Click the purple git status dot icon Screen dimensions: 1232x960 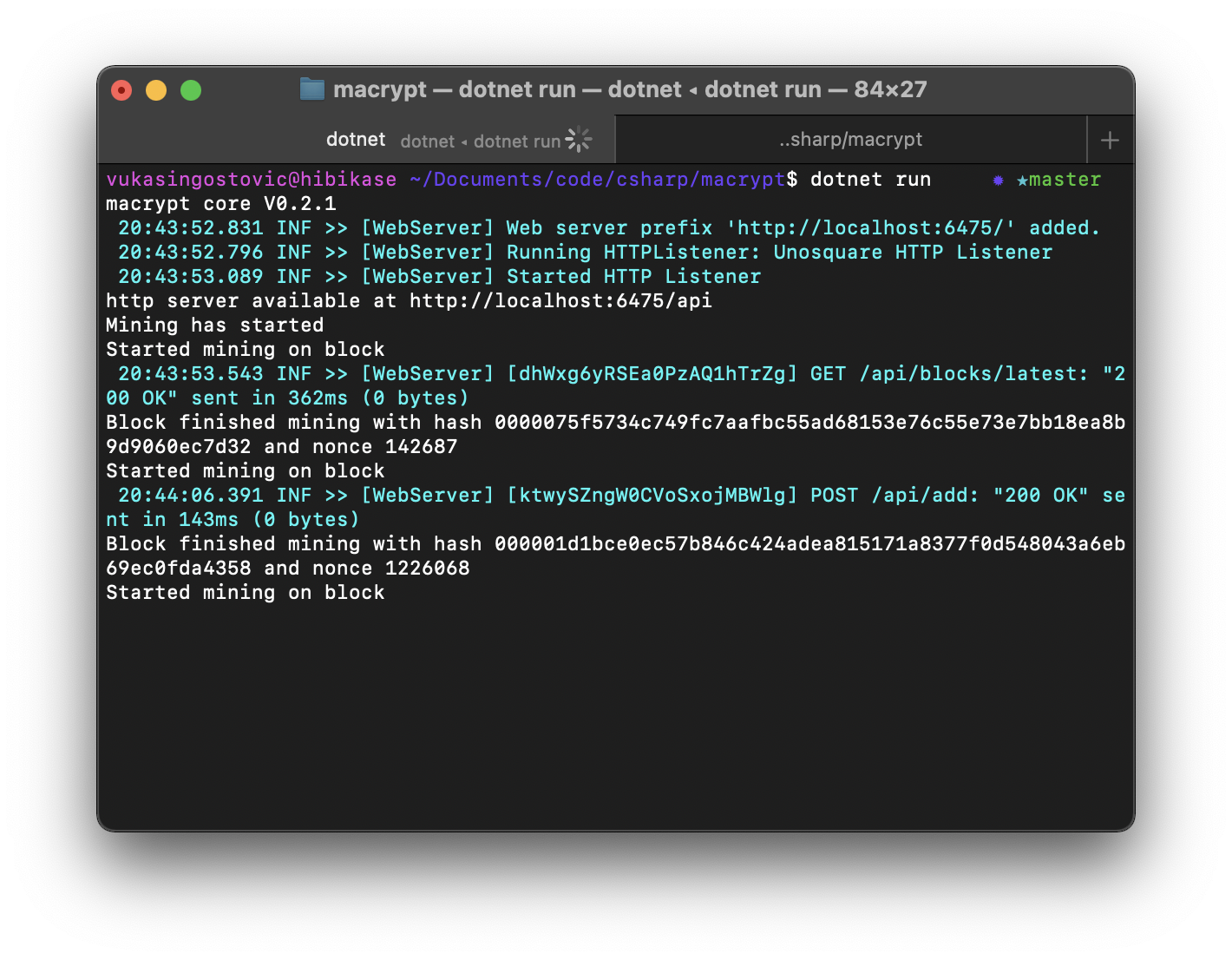pos(998,181)
